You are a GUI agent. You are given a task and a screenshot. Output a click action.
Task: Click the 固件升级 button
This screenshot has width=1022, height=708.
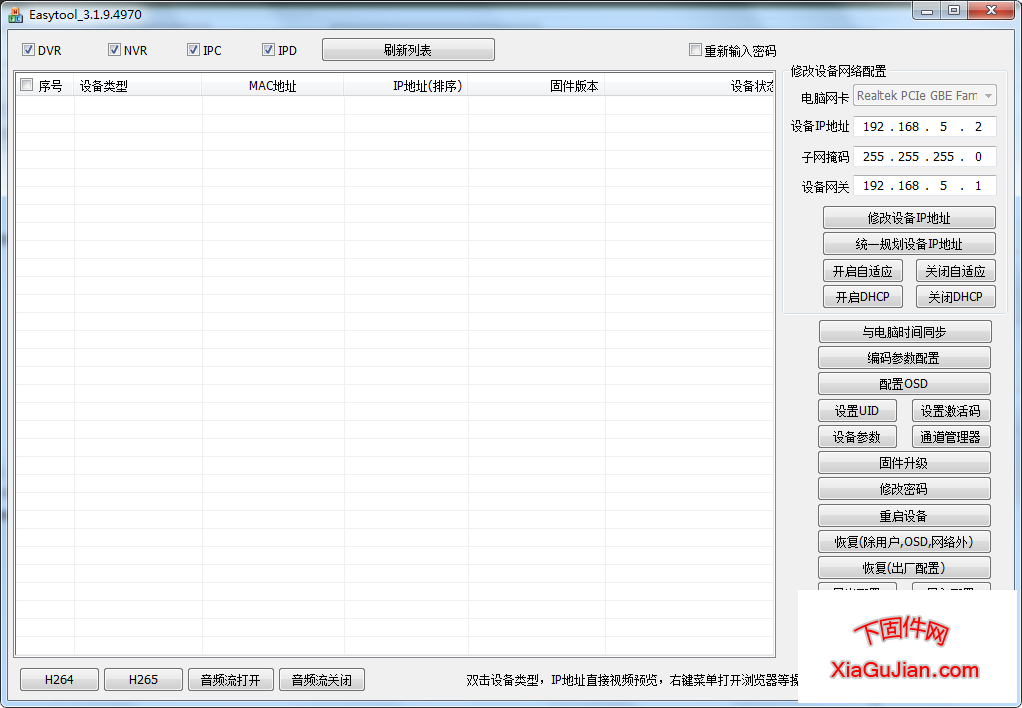click(x=904, y=463)
